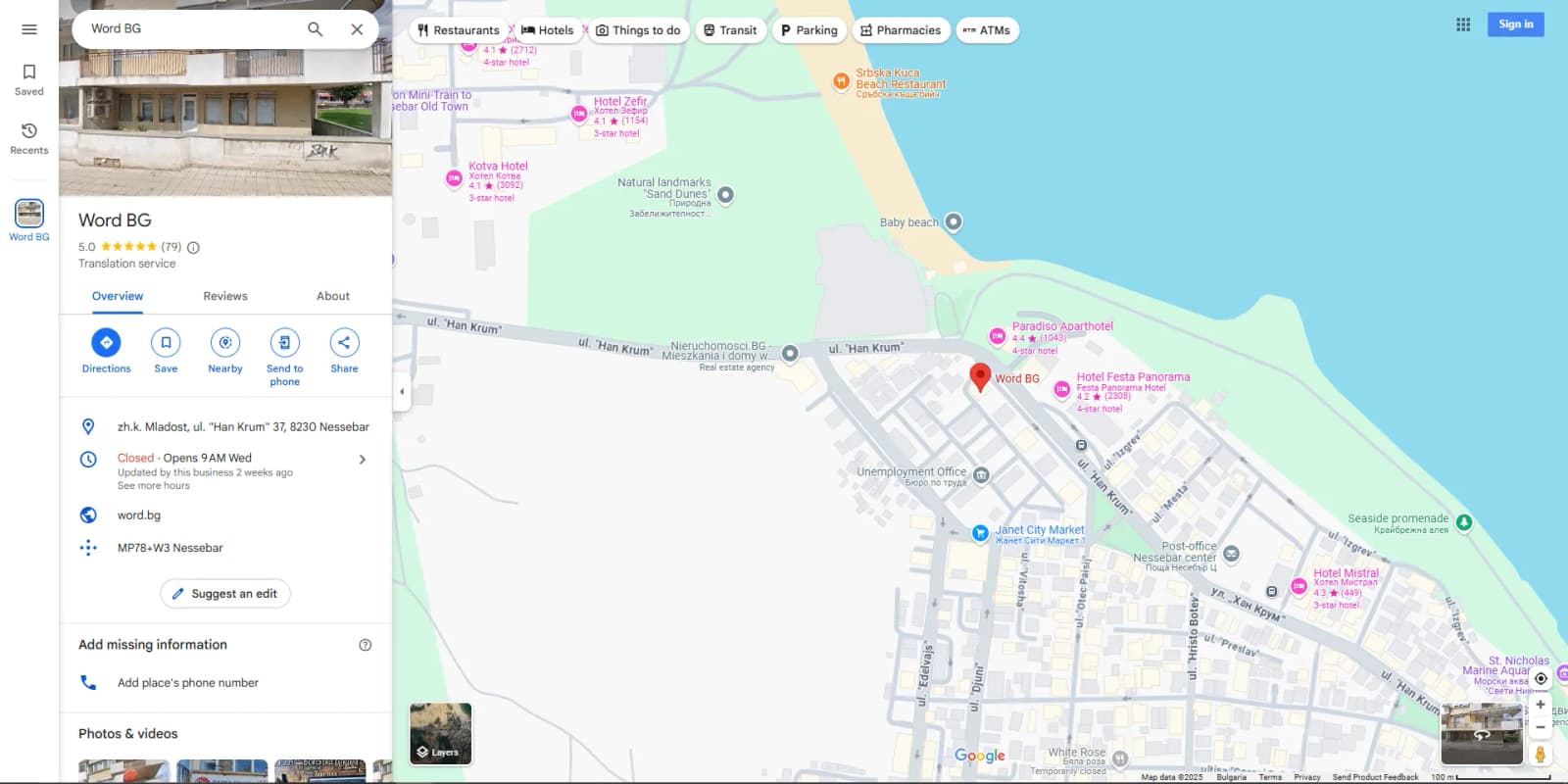Image resolution: width=1568 pixels, height=784 pixels.
Task: Click Suggest an edit button
Action: 225,594
